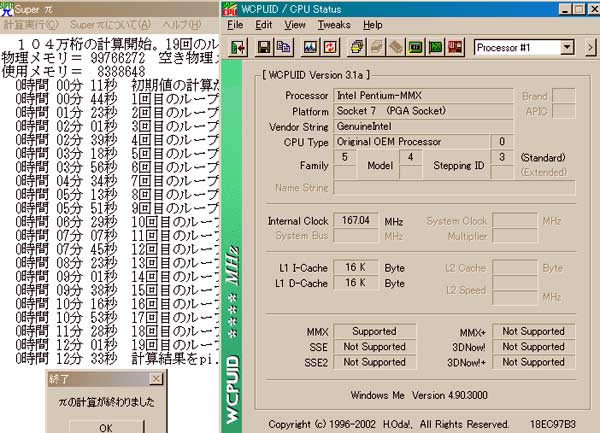Click the Super π title bar icon

pos(7,9)
